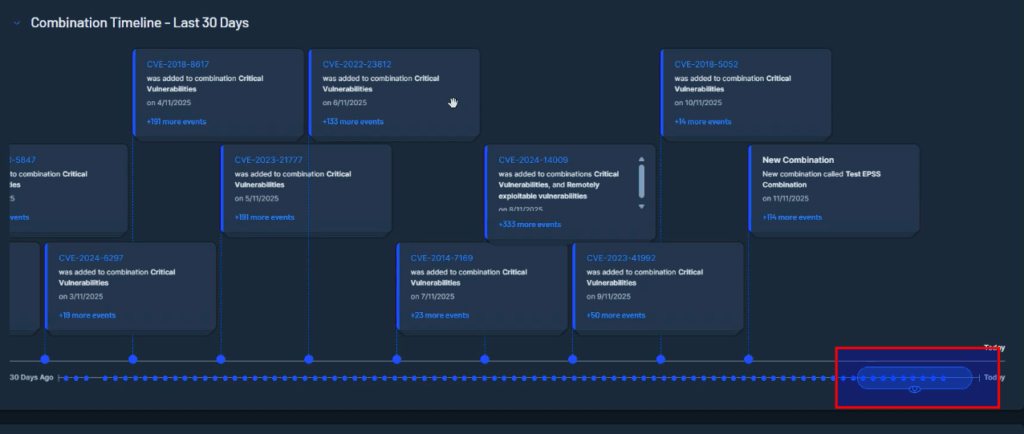Click the highlighted range selector on the timeline
1024x434 pixels.
click(x=914, y=377)
